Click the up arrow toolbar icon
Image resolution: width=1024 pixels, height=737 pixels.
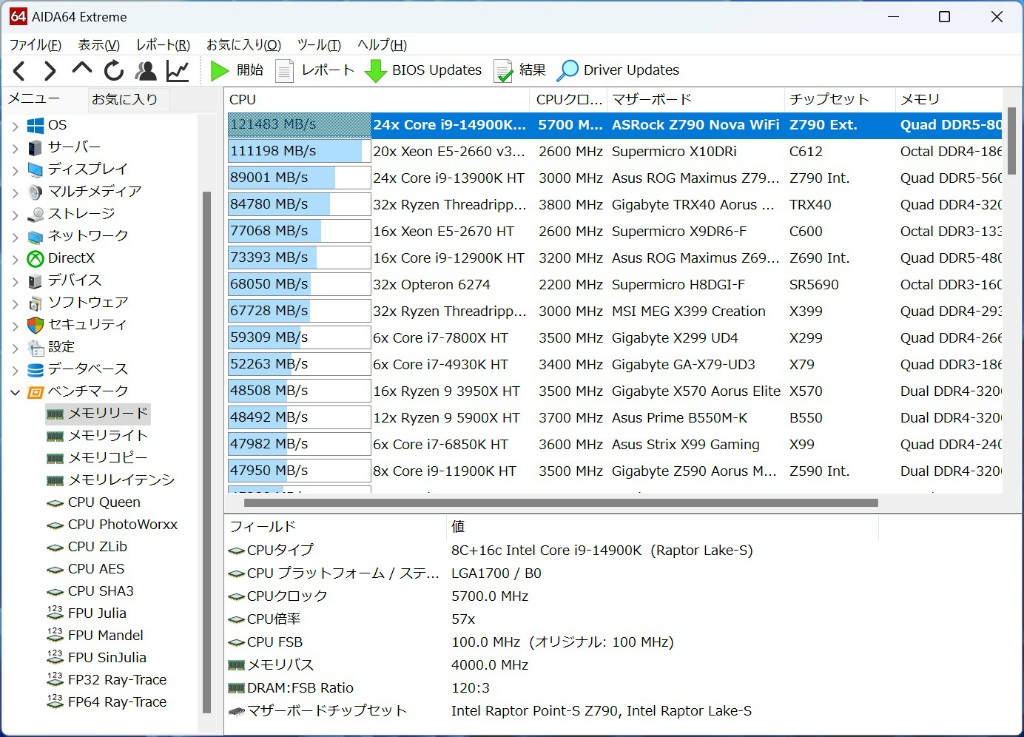(x=82, y=70)
